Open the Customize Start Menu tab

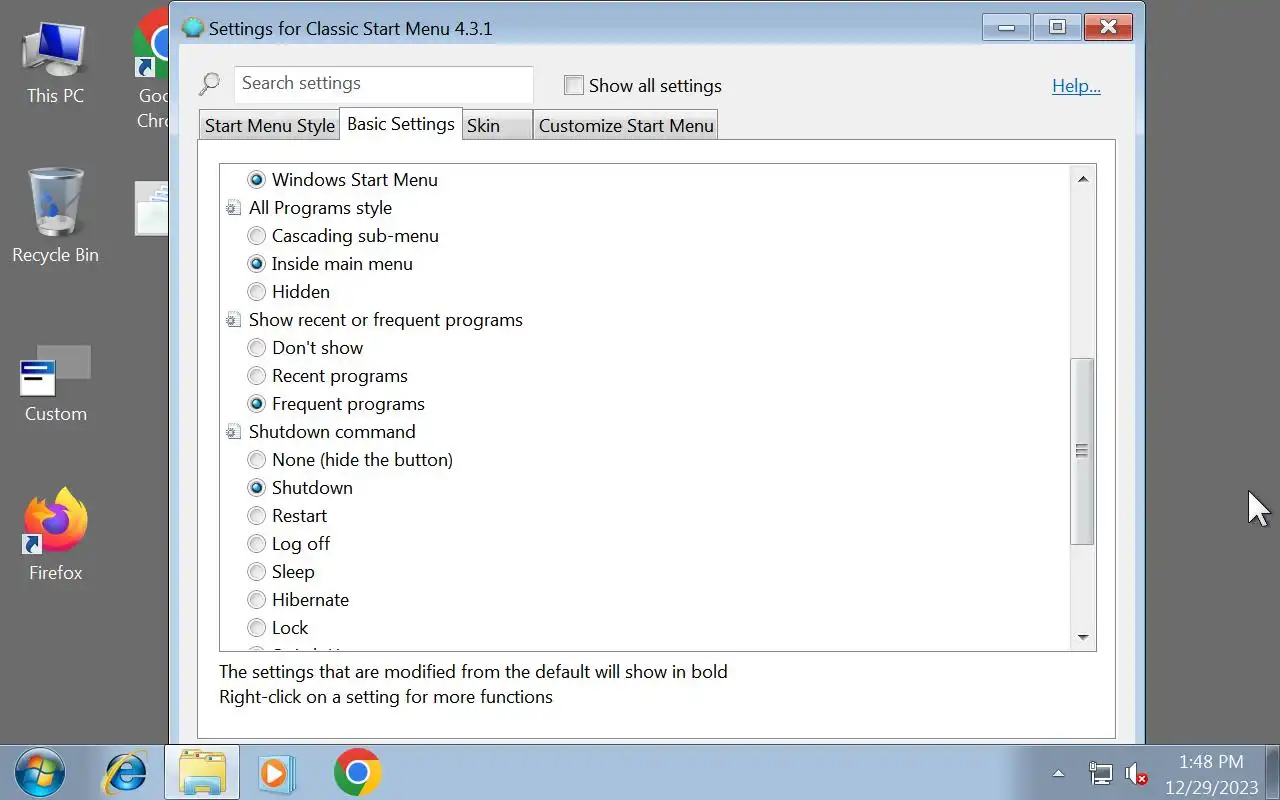(626, 125)
